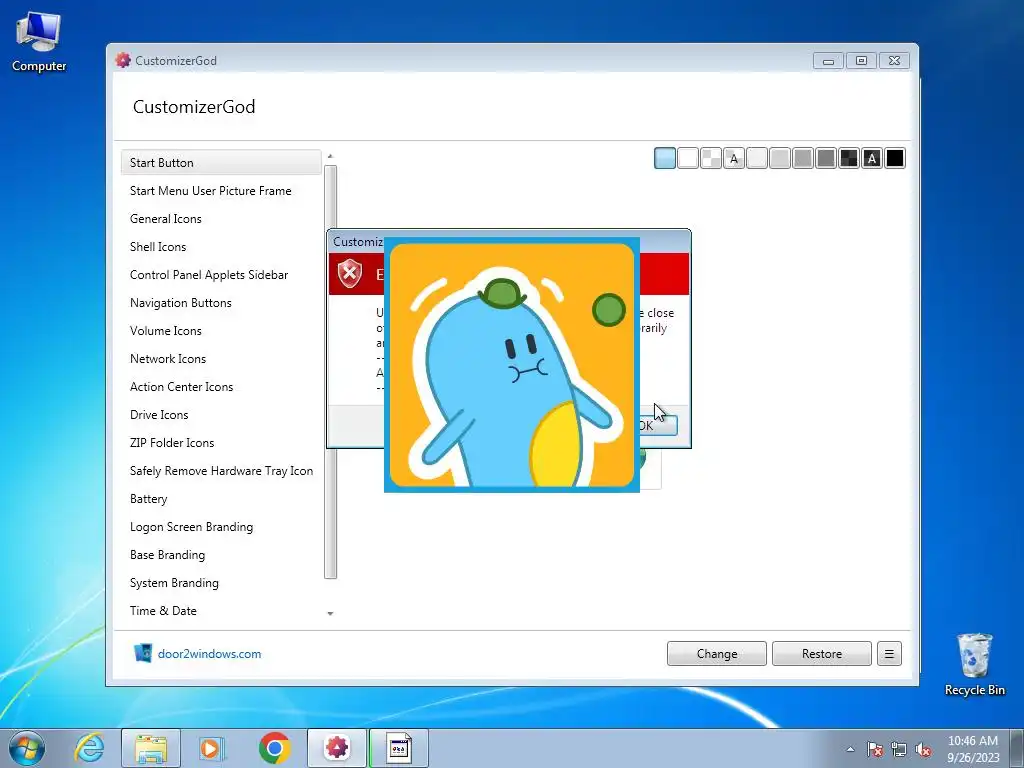Open the taskbar clock showing 10:46 AM
The height and width of the screenshot is (768, 1024).
click(x=973, y=749)
